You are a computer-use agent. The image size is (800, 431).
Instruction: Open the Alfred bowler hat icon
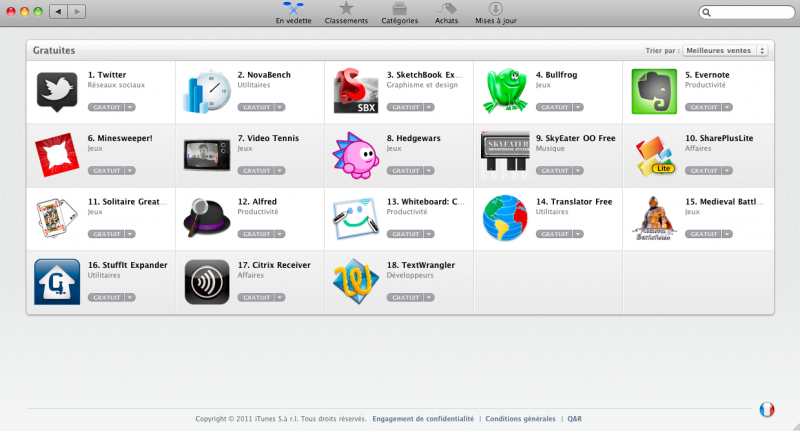coord(207,217)
